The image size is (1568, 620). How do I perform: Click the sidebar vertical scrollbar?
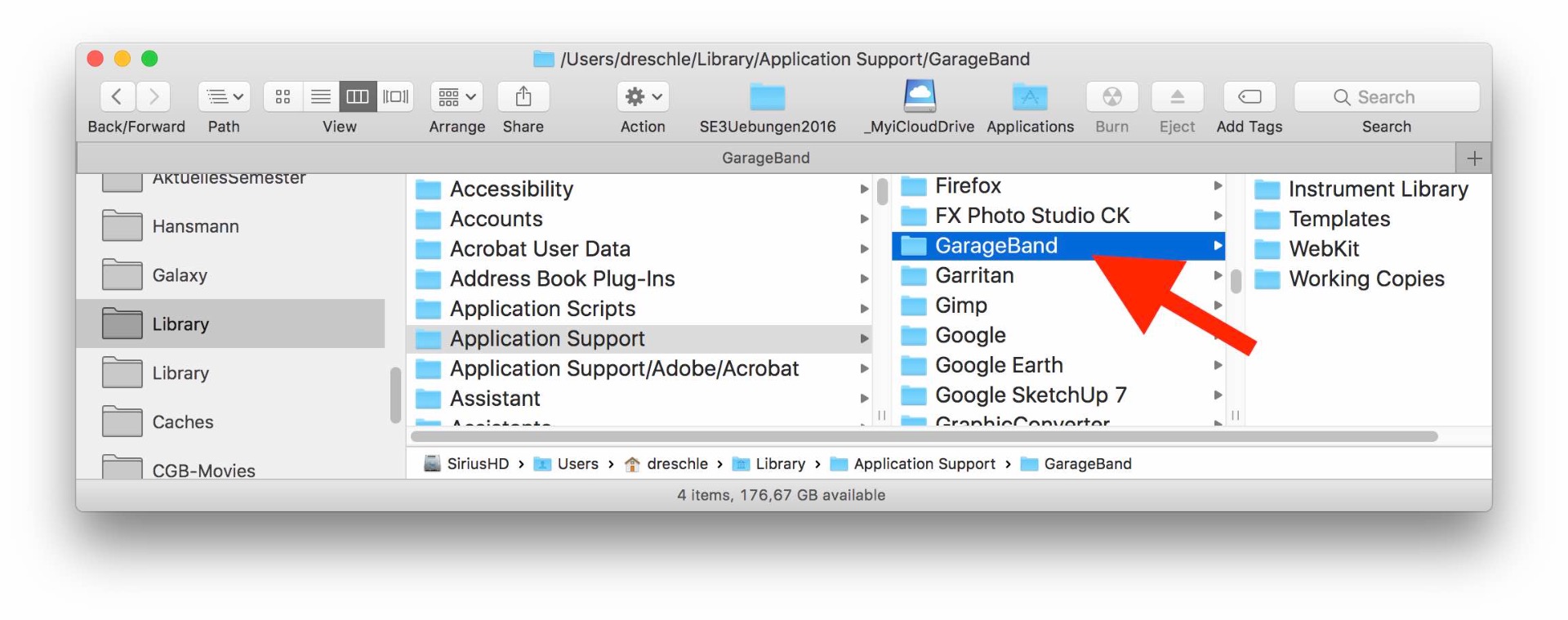(x=395, y=395)
